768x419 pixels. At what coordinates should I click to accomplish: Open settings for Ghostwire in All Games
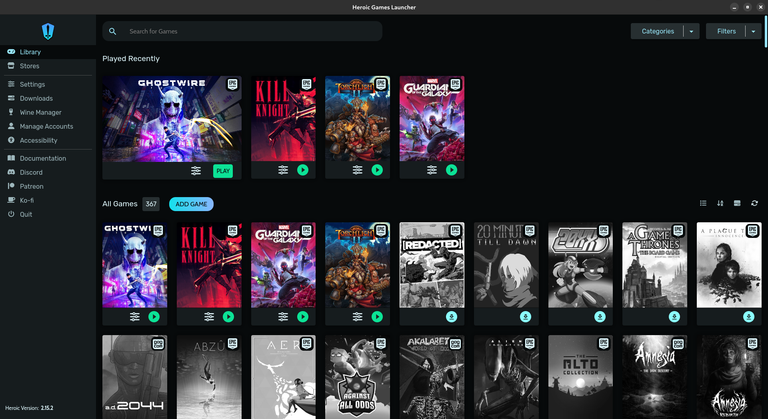(135, 317)
